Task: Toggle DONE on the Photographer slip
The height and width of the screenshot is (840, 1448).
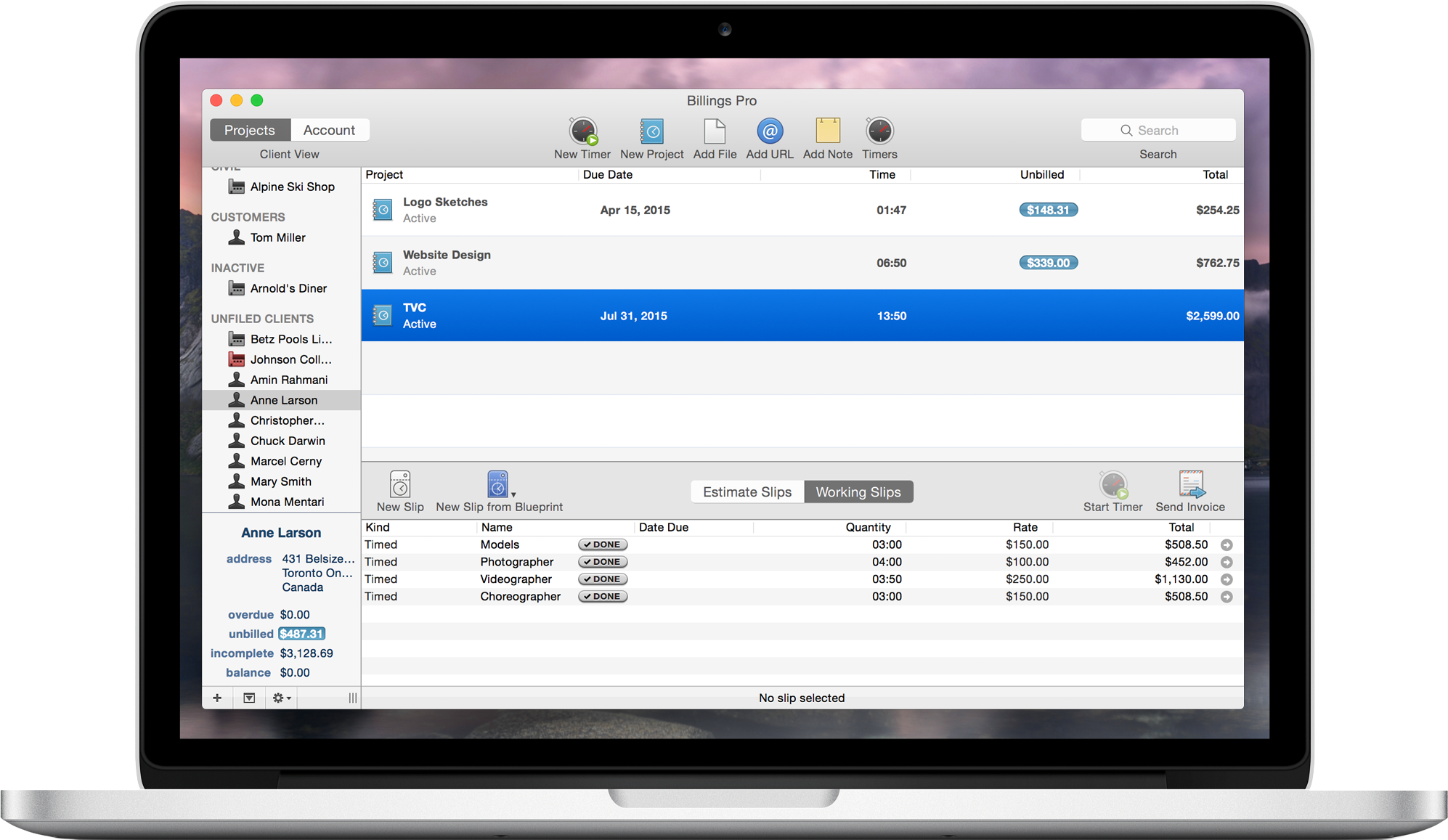Action: (602, 561)
